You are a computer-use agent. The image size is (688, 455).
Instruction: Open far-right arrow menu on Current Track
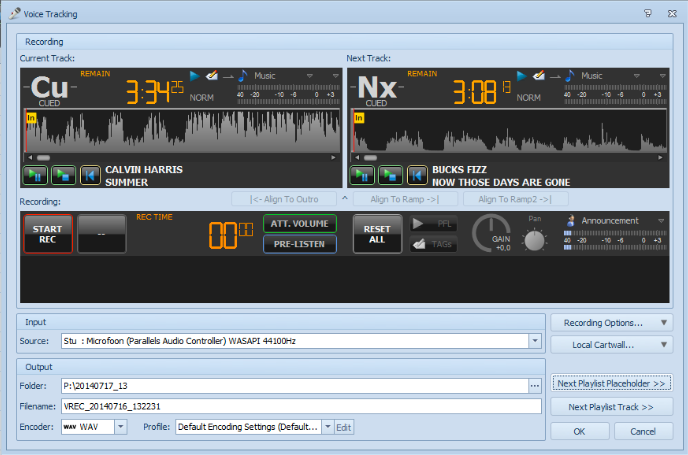tap(336, 76)
